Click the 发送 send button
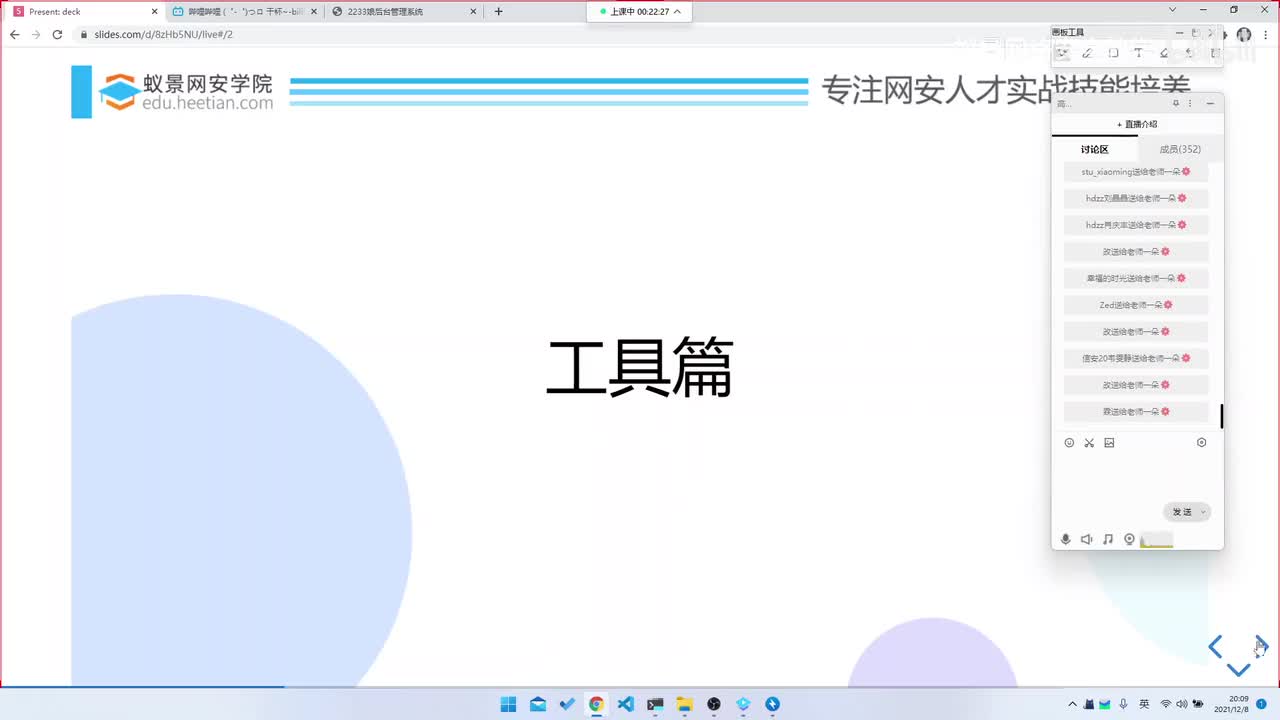 (x=1182, y=512)
